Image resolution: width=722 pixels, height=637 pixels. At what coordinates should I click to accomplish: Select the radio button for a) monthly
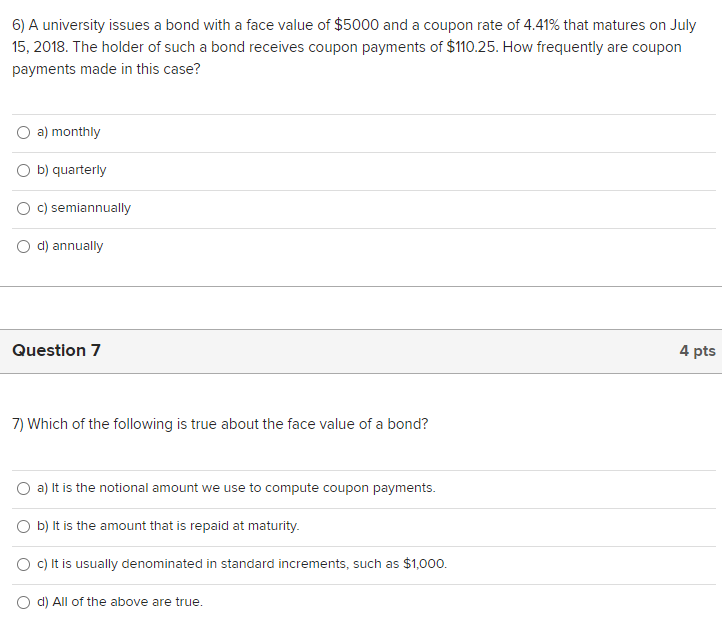pos(23,132)
